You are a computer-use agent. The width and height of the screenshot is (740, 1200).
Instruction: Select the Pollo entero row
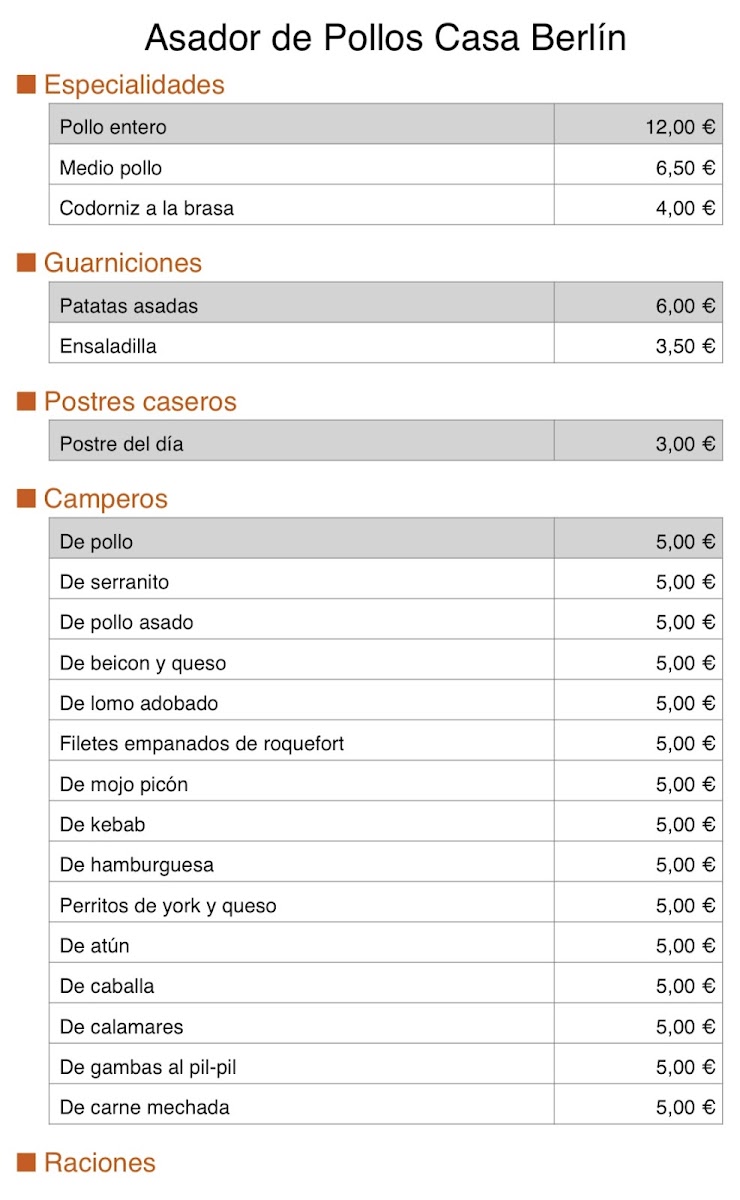point(386,127)
